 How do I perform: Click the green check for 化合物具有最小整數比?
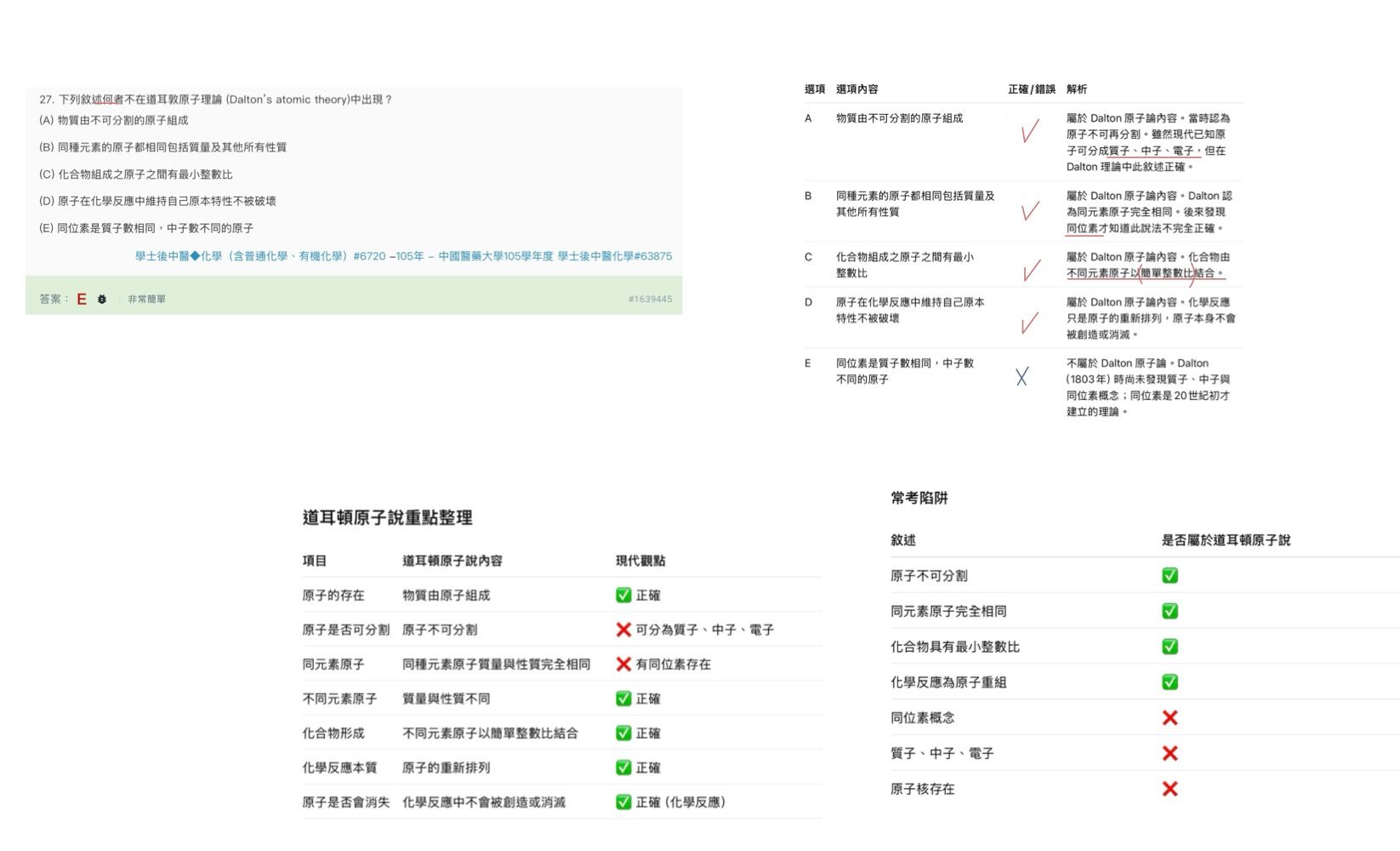pyautogui.click(x=1170, y=647)
